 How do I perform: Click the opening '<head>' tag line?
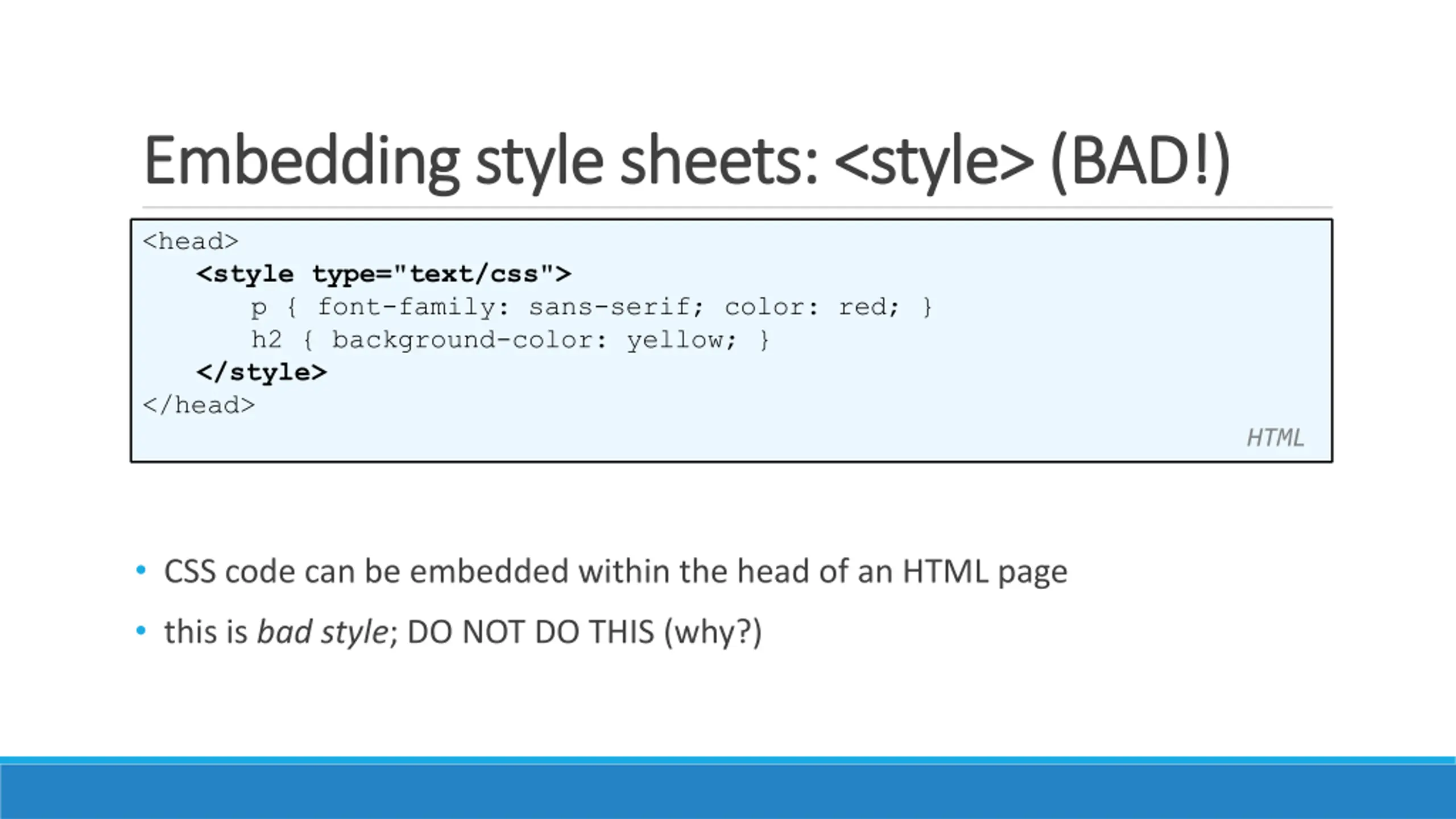coord(191,242)
